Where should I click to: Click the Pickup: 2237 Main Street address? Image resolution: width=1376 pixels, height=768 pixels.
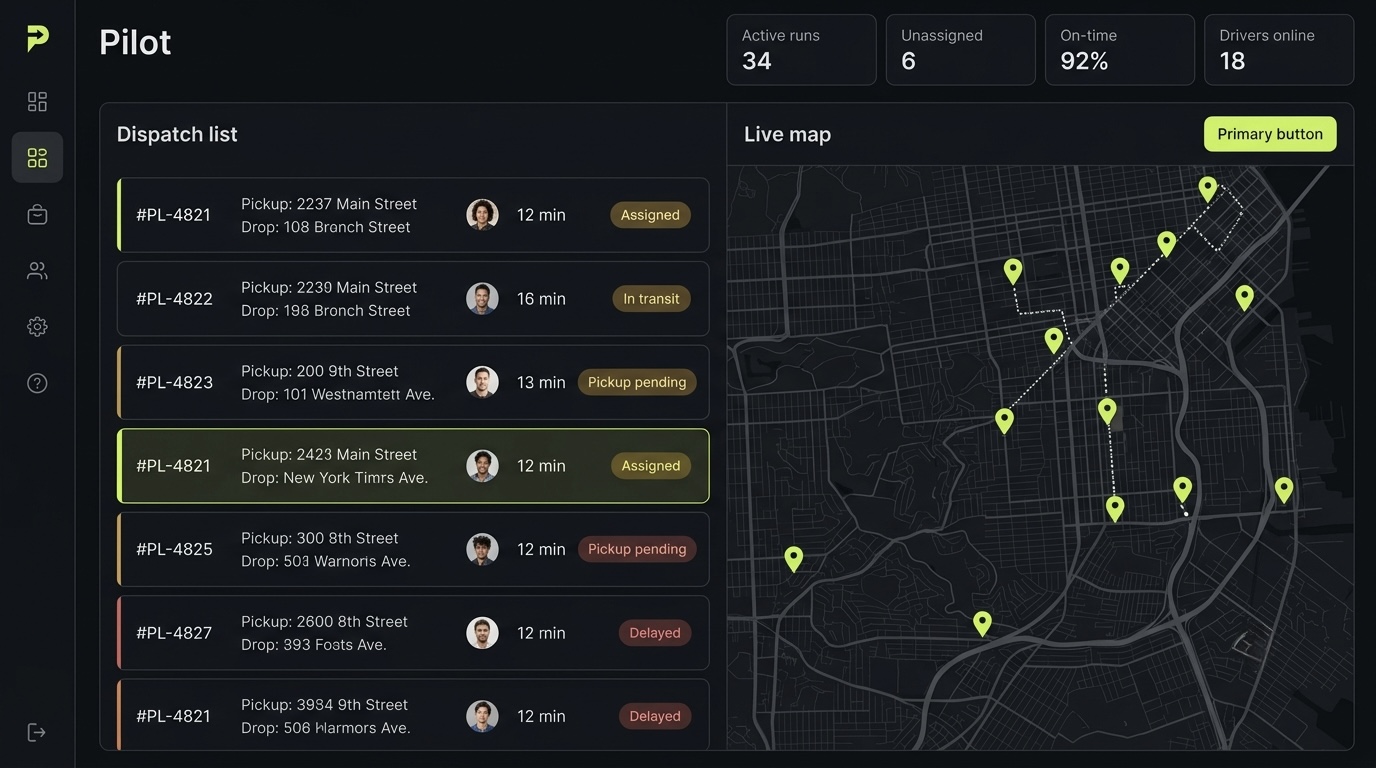point(329,204)
